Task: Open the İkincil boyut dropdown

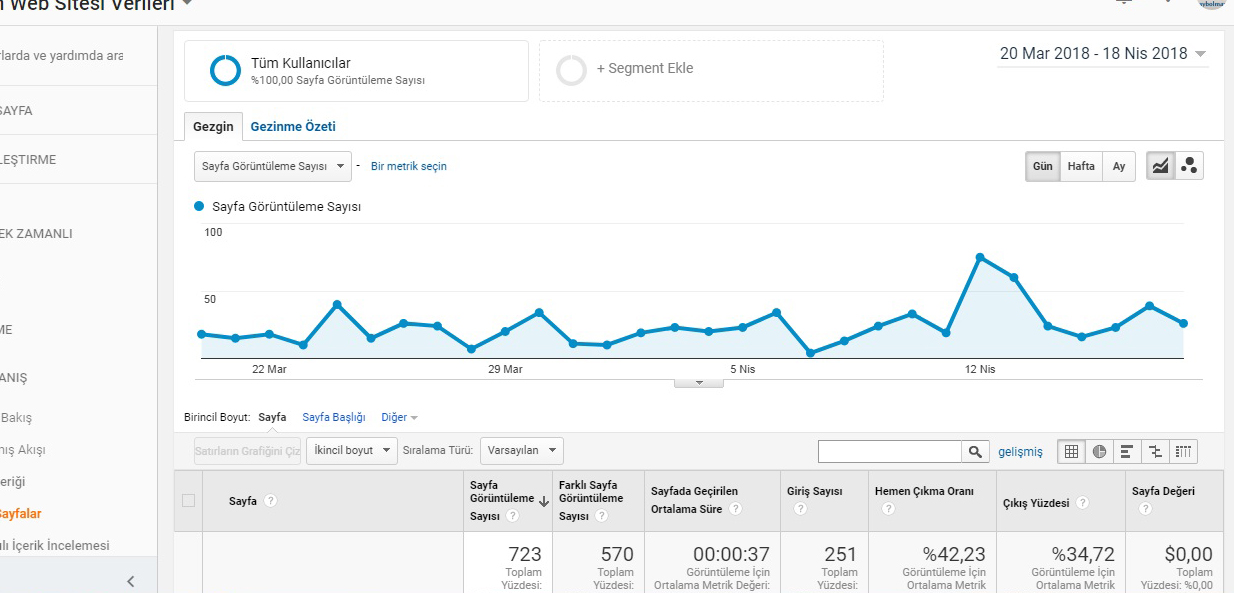Action: click(352, 450)
